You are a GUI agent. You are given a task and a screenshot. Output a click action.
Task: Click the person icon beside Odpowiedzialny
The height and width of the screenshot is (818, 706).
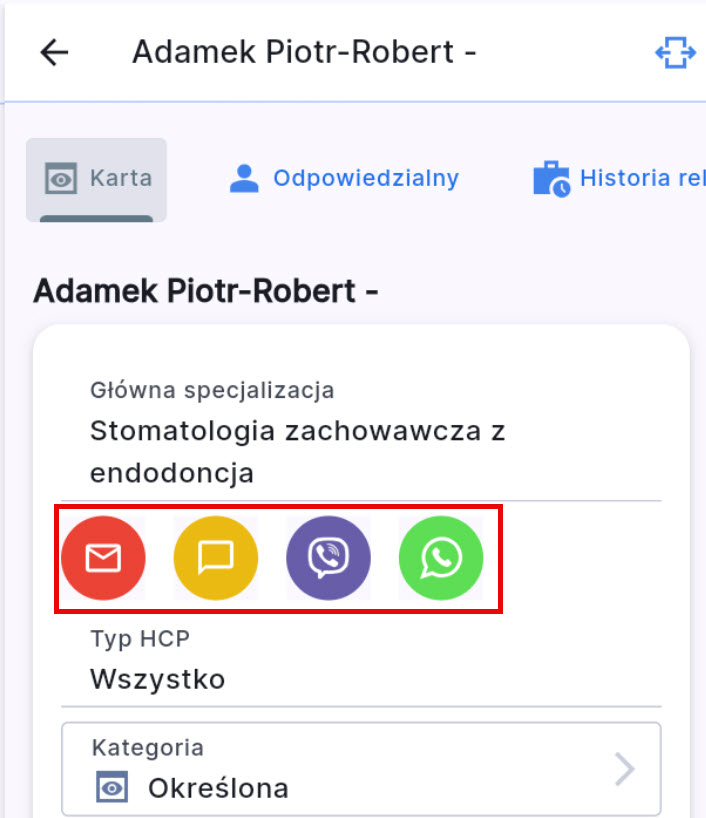tap(244, 178)
